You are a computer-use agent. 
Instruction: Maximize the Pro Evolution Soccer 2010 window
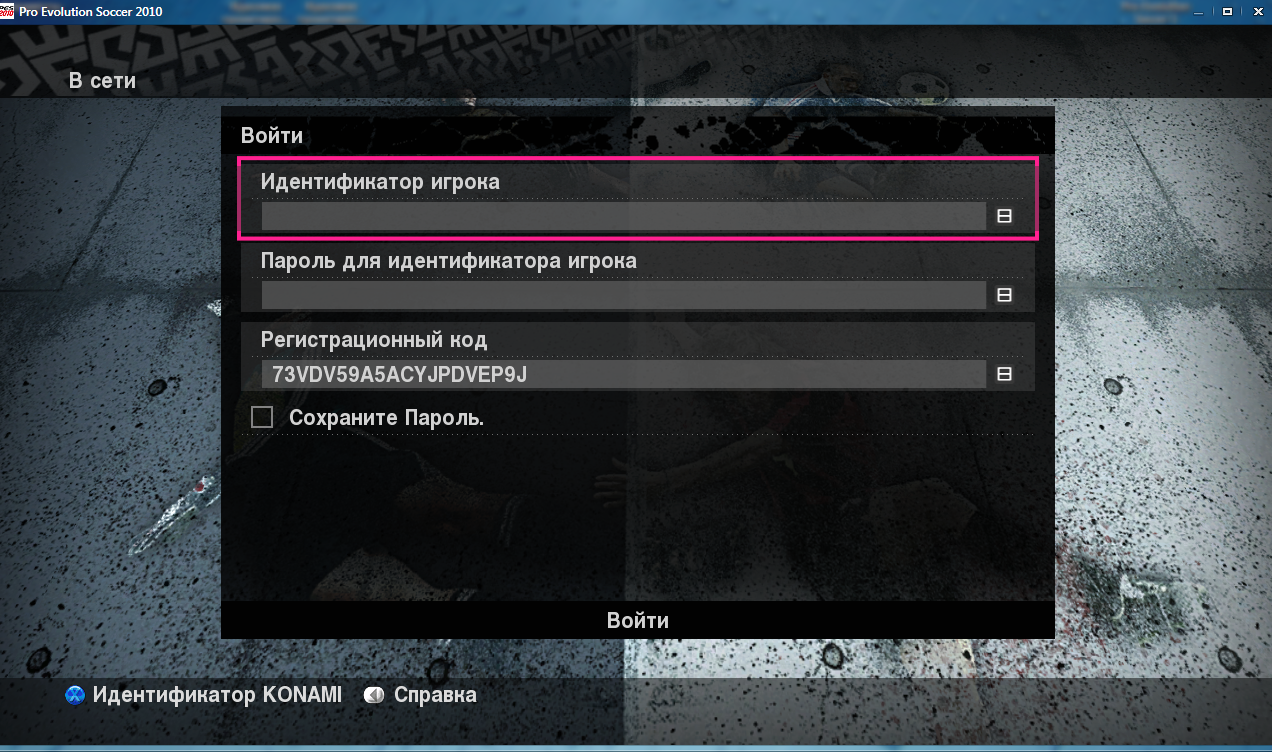(x=1227, y=12)
